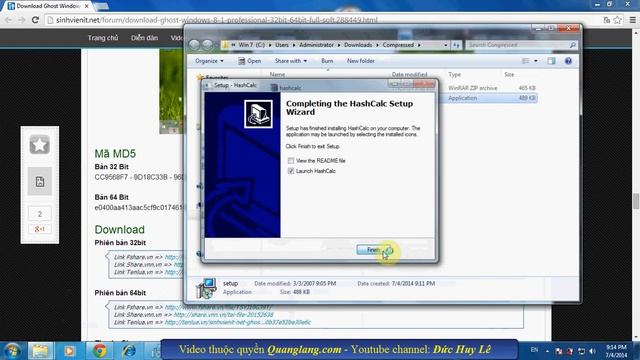The width and height of the screenshot is (640, 360).
Task: Select Win 7 (C:) in address breadcrumb
Action: click(x=251, y=45)
